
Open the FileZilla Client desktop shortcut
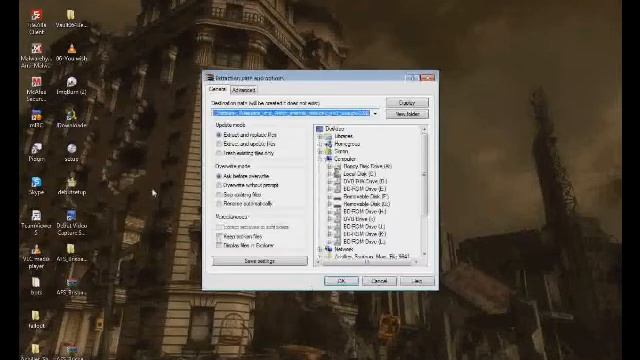click(x=36, y=21)
